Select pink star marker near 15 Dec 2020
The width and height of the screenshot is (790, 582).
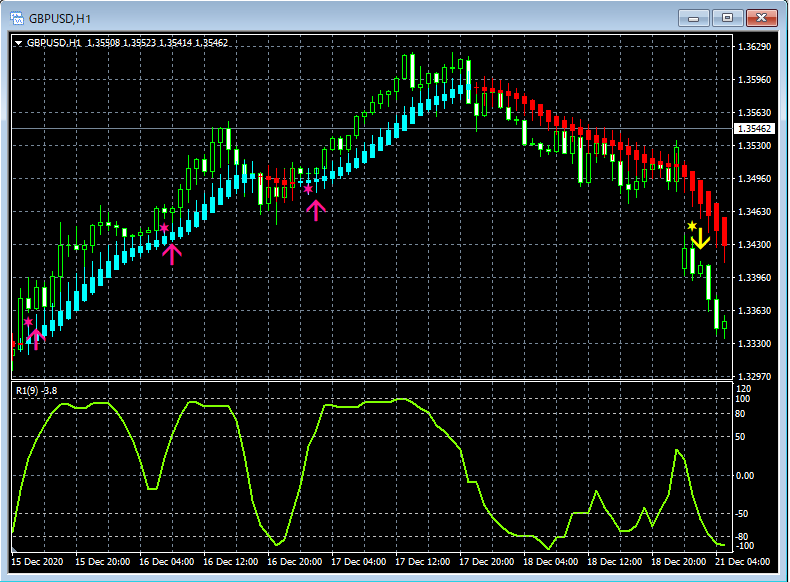[x=28, y=321]
